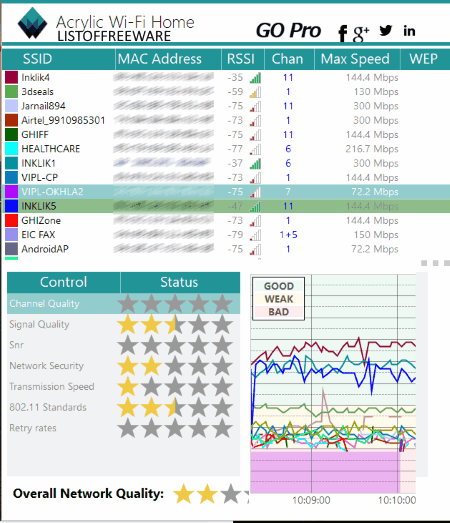Click the Airtel_9910985301 brown color swatch
Viewport: 450px width, 523px height.
[x=11, y=120]
